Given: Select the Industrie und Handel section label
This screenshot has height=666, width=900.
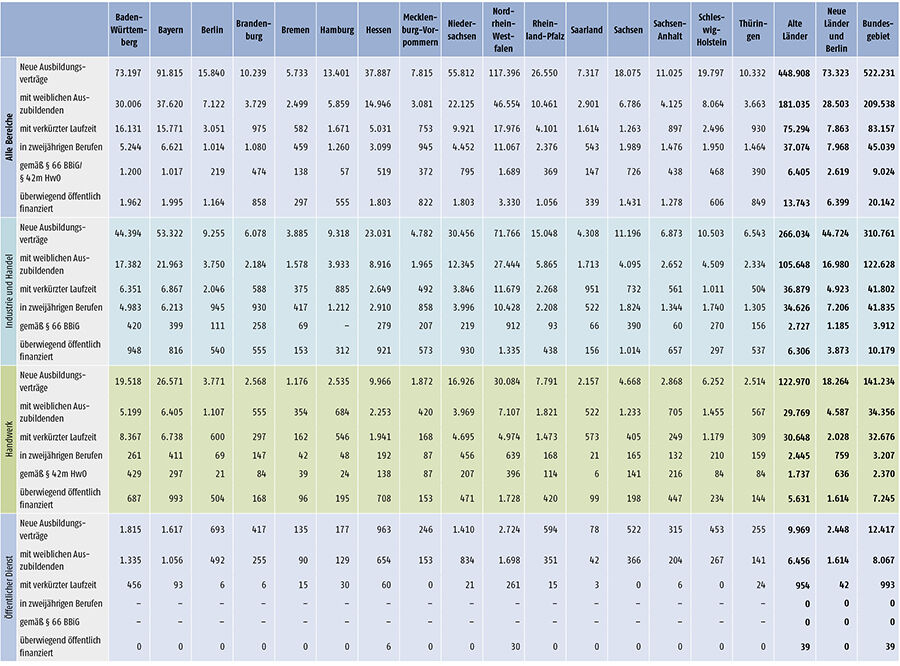Looking at the screenshot, I should tap(10, 292).
